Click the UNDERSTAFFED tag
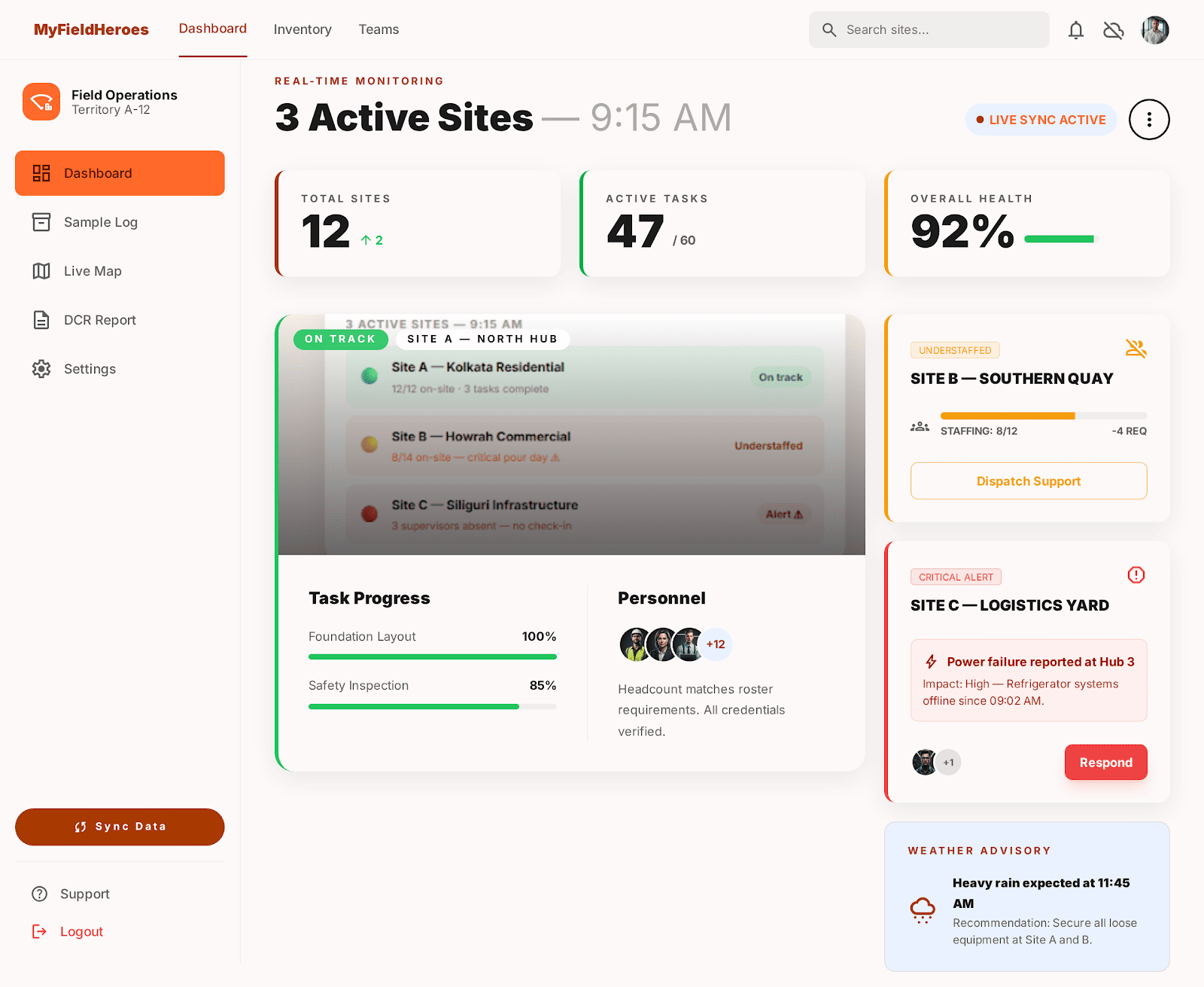1204x987 pixels. [955, 350]
